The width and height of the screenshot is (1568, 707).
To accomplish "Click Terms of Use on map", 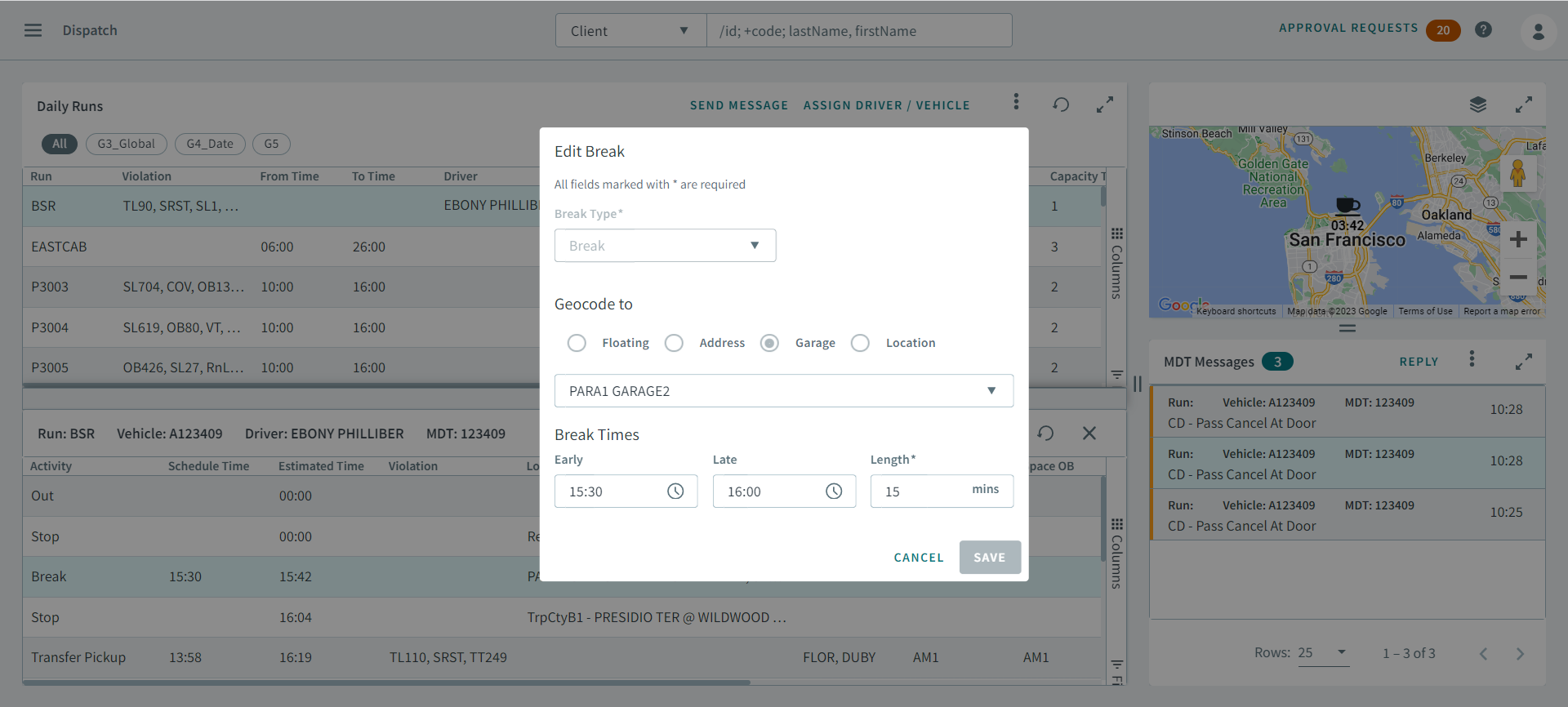I will pos(1425,311).
